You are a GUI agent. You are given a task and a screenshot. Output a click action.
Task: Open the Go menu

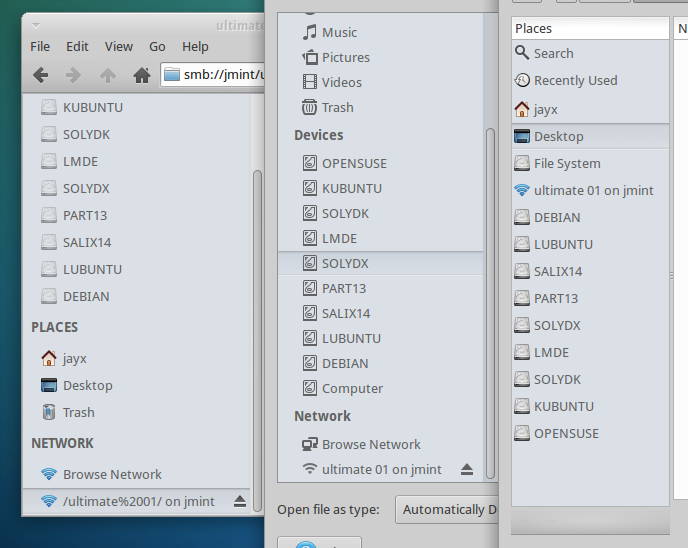(x=157, y=46)
